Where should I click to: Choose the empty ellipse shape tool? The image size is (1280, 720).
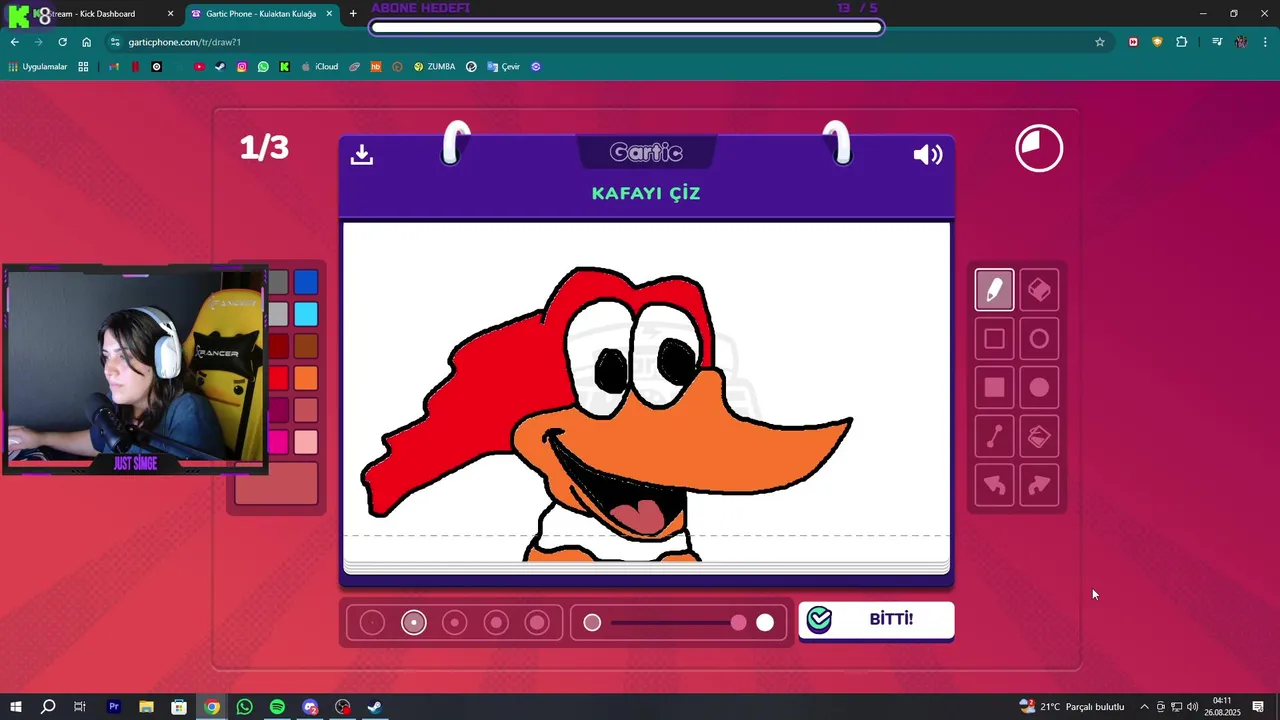click(x=1039, y=339)
